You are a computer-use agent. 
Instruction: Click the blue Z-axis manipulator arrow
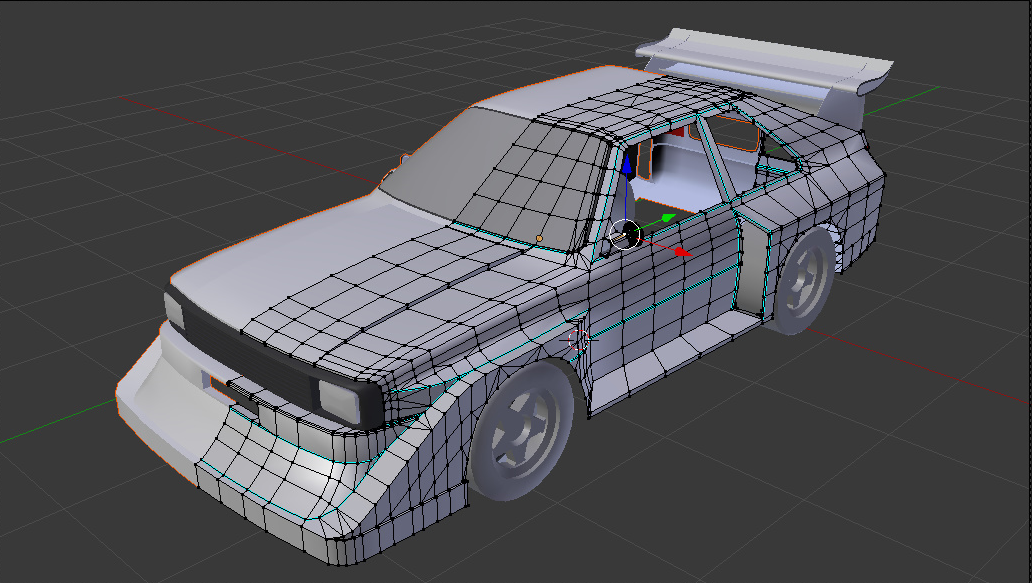pyautogui.click(x=627, y=166)
